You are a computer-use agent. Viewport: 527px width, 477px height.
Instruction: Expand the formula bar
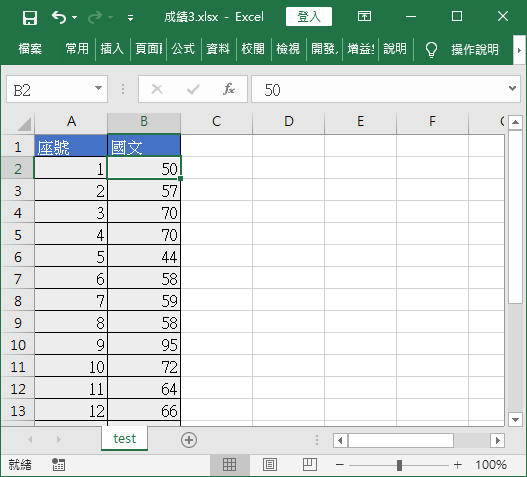pos(512,88)
